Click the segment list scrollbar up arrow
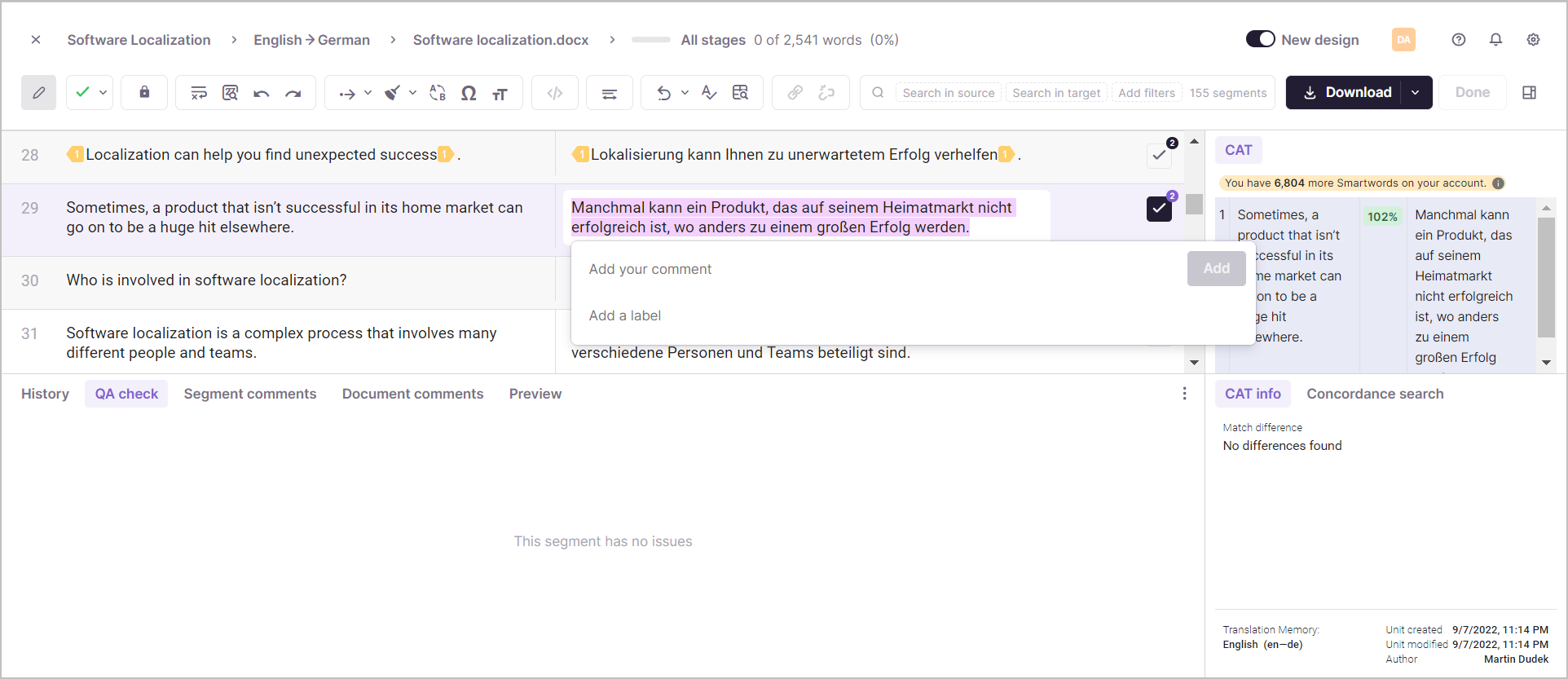Image resolution: width=1568 pixels, height=679 pixels. tap(1194, 142)
